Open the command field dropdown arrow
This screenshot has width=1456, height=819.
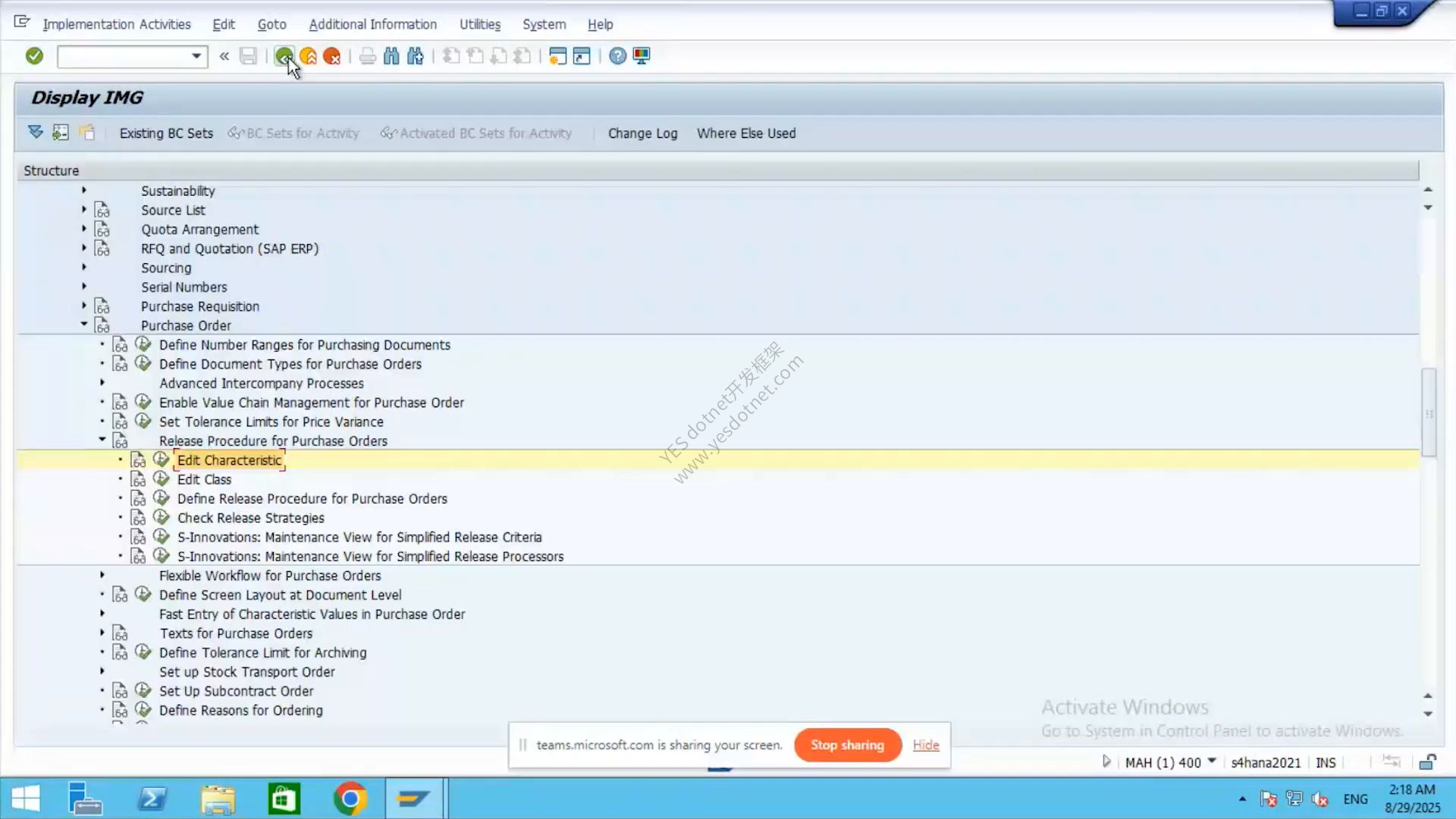(196, 56)
